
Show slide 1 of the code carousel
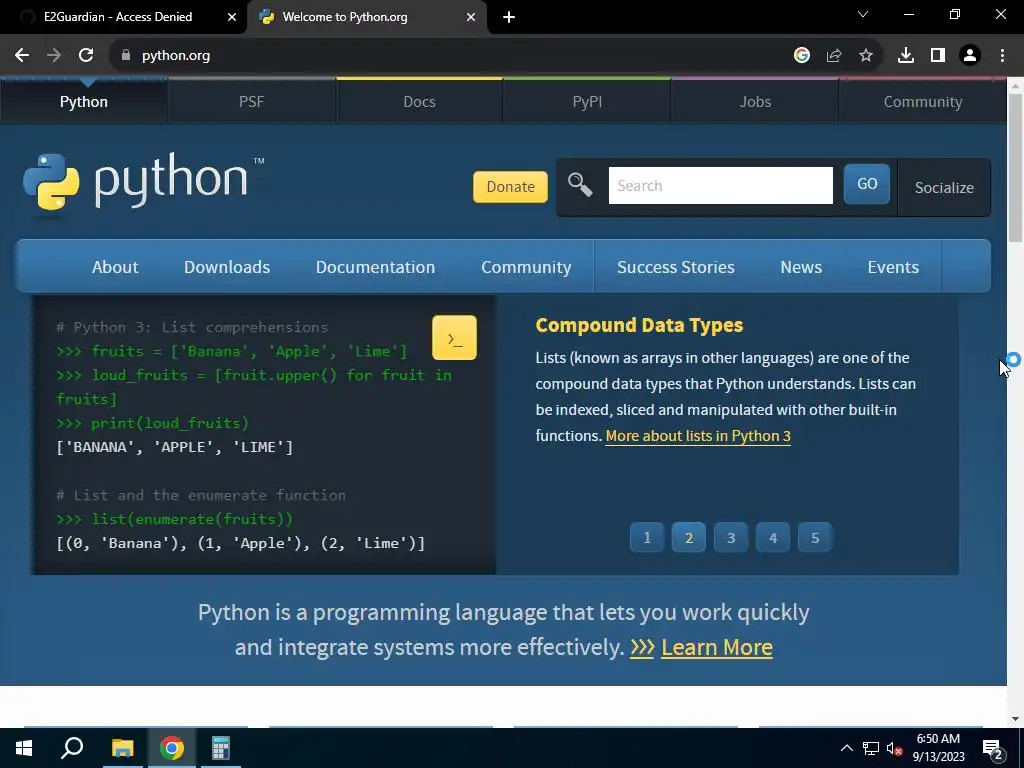[647, 537]
